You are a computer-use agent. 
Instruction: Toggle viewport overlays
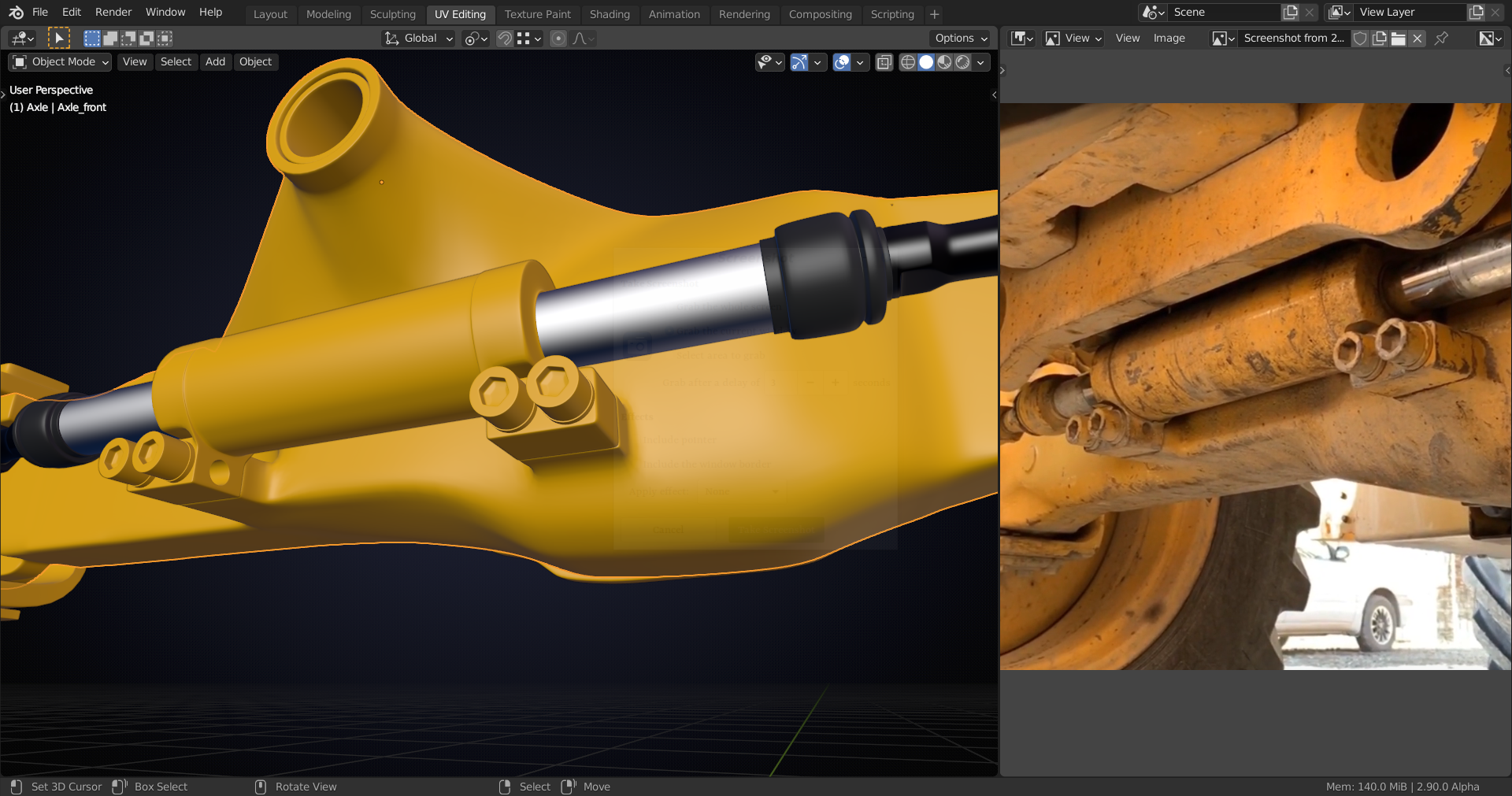842,62
